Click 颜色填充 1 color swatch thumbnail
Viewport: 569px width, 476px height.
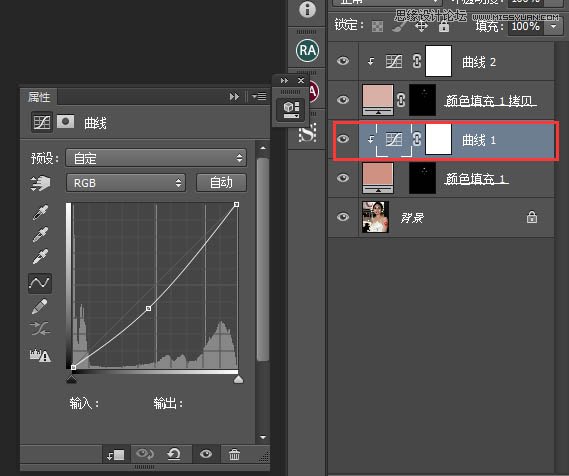(378, 178)
